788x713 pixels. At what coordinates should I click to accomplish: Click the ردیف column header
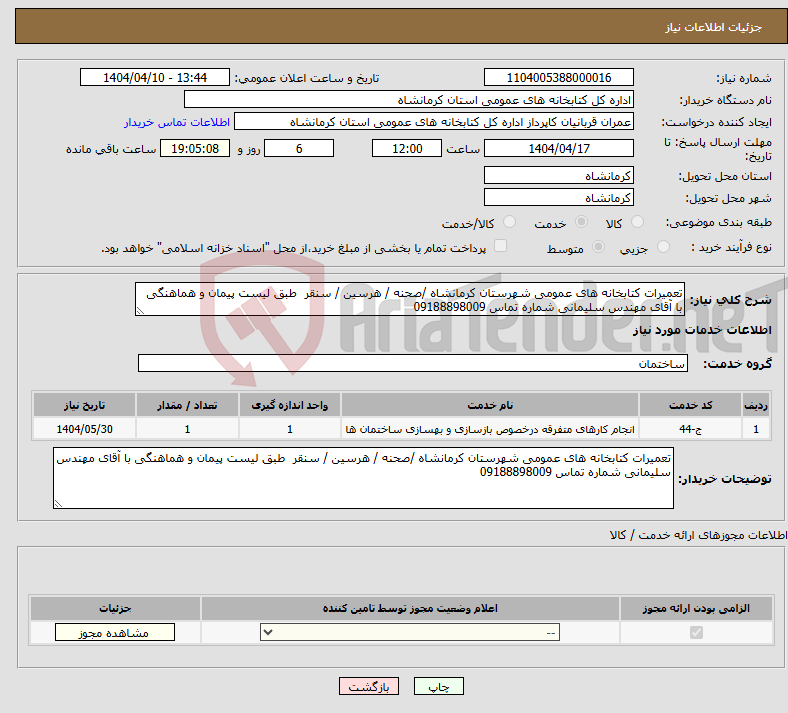pos(756,405)
